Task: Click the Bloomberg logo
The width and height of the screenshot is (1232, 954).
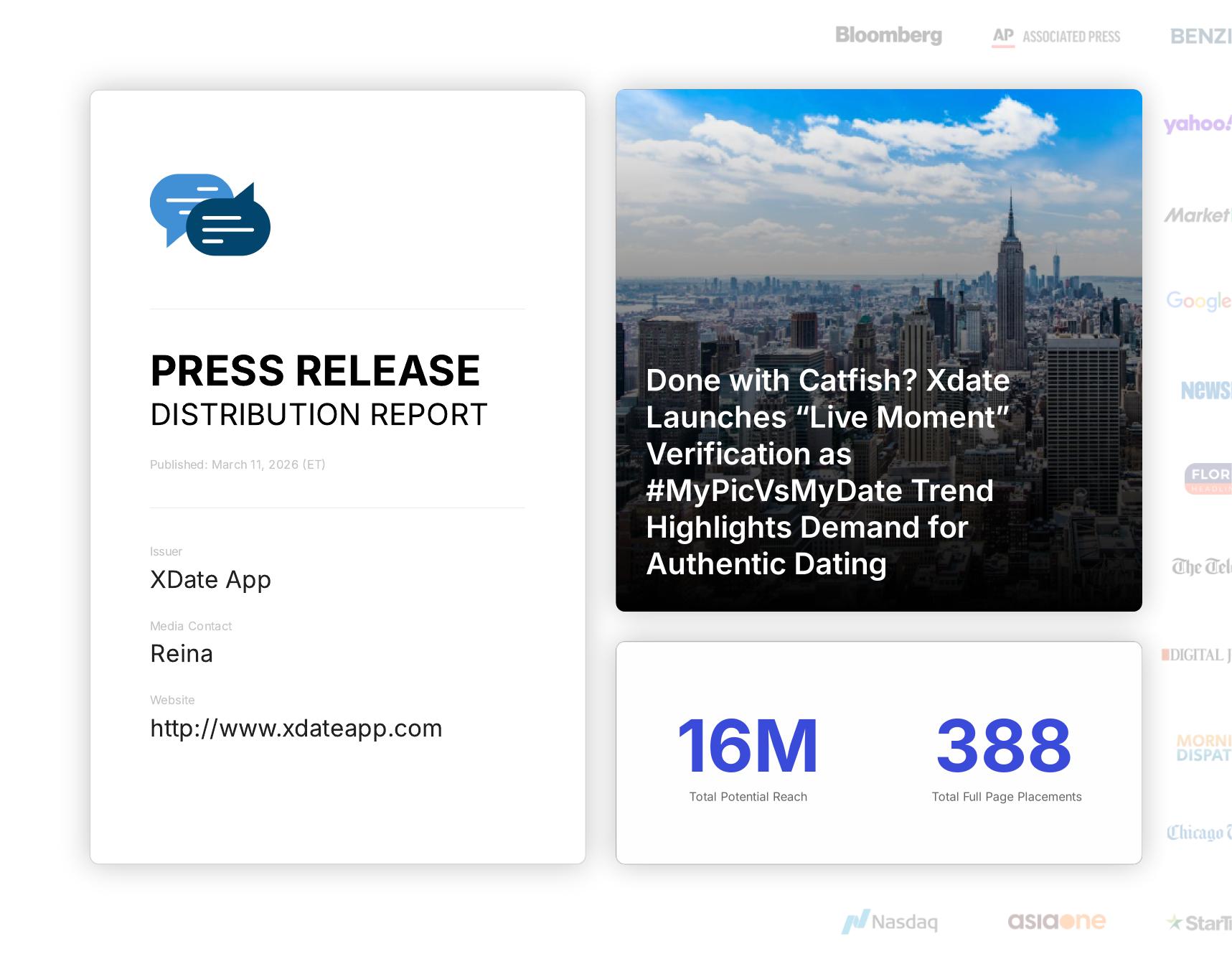Action: click(888, 35)
